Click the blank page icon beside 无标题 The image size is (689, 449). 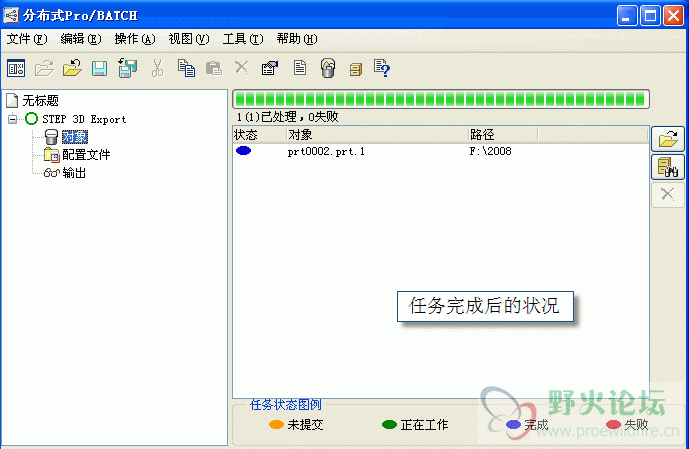tap(12, 101)
